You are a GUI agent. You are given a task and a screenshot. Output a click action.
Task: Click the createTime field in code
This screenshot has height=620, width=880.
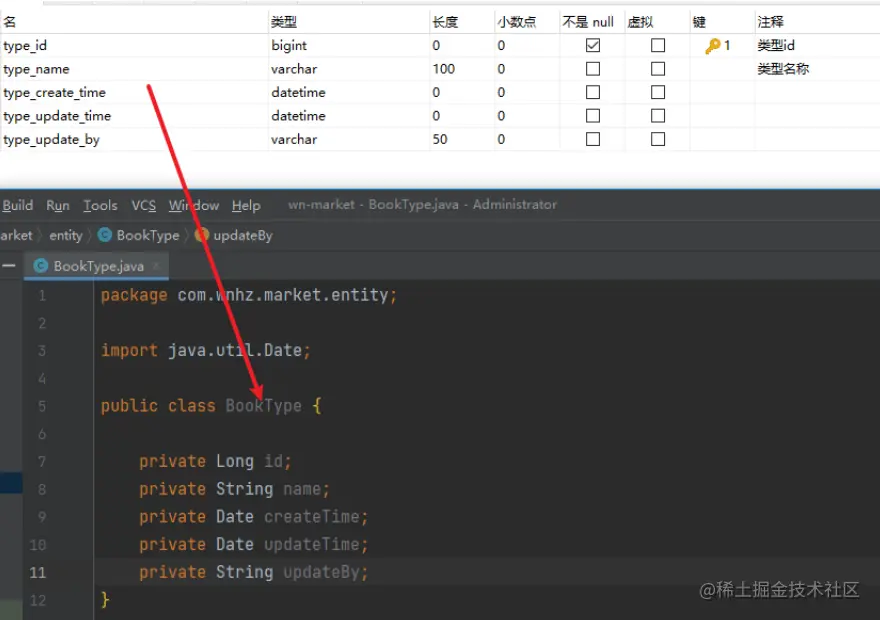tap(311, 517)
